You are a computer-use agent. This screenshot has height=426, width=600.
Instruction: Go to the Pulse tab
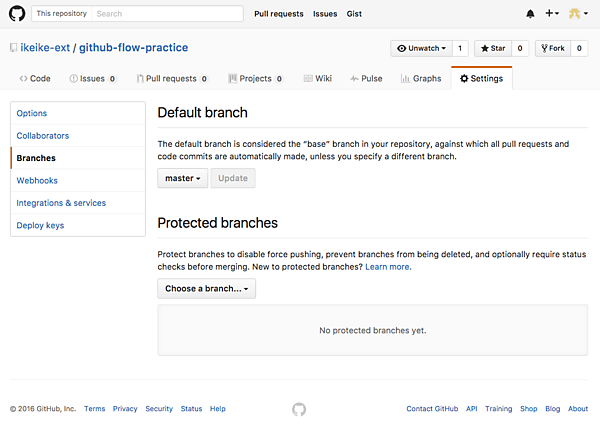click(366, 78)
